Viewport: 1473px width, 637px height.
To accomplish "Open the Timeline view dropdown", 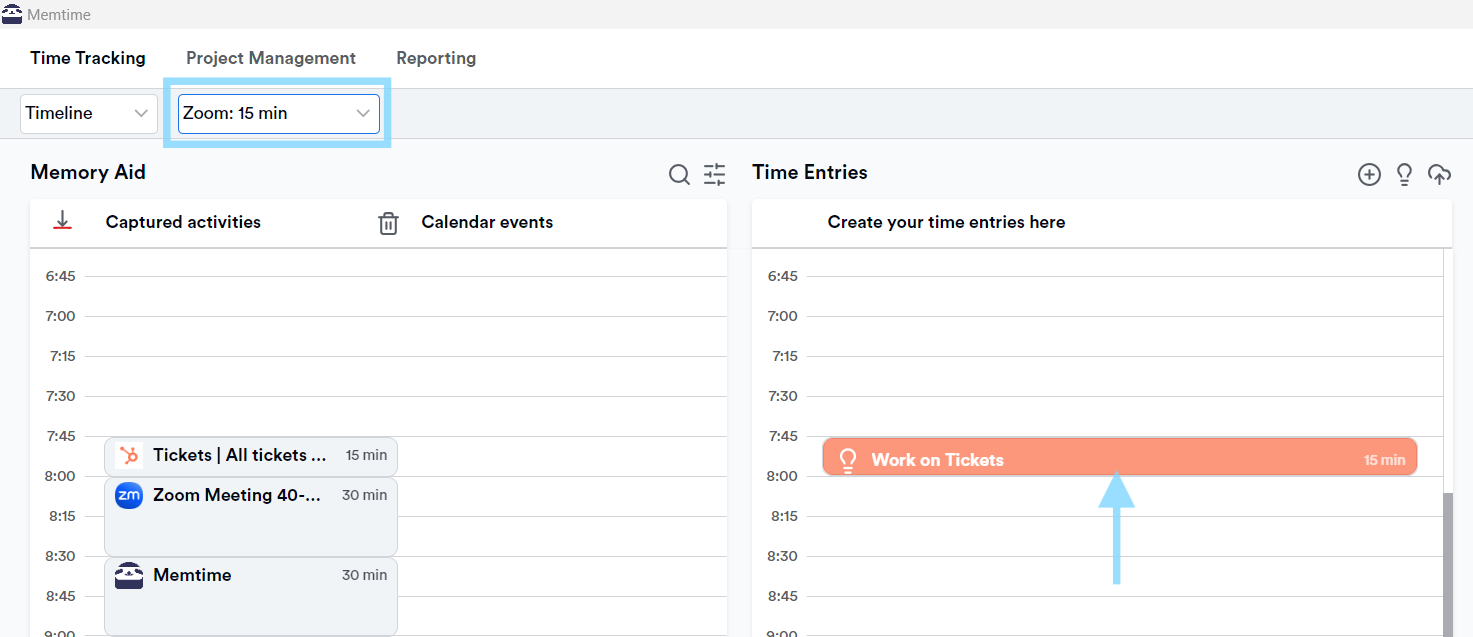I will 88,113.
